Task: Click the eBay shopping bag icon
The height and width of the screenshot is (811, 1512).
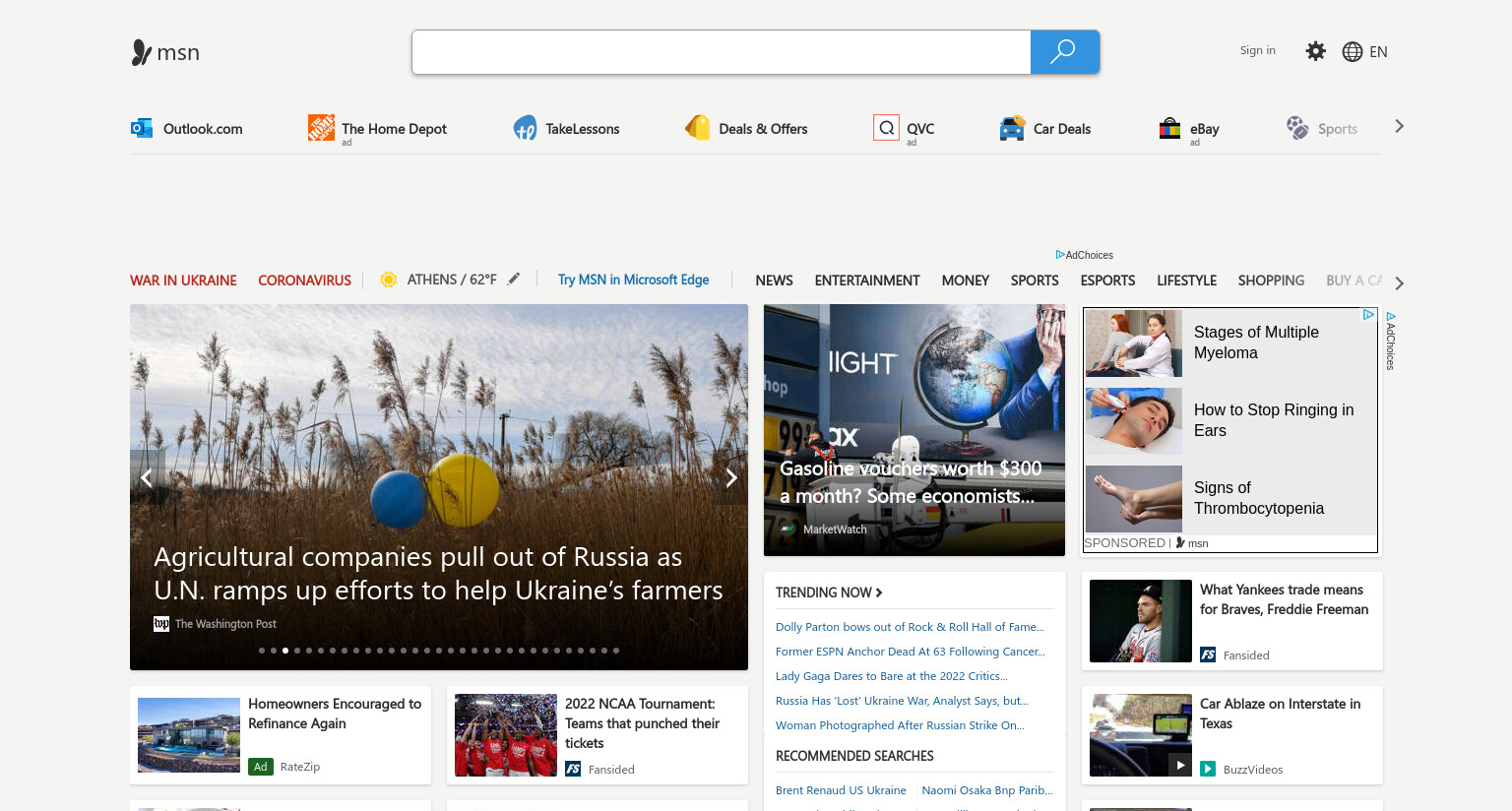Action: pyautogui.click(x=1169, y=128)
